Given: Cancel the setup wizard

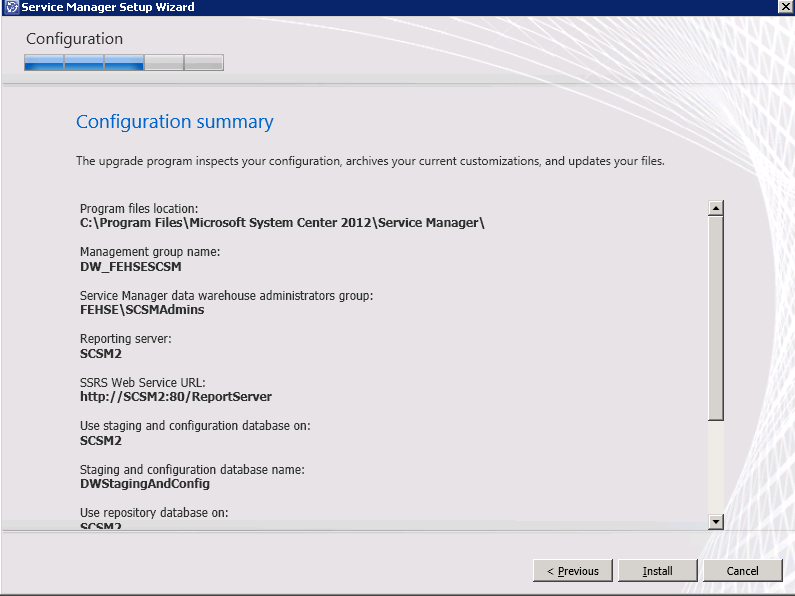Looking at the screenshot, I should click(x=742, y=571).
